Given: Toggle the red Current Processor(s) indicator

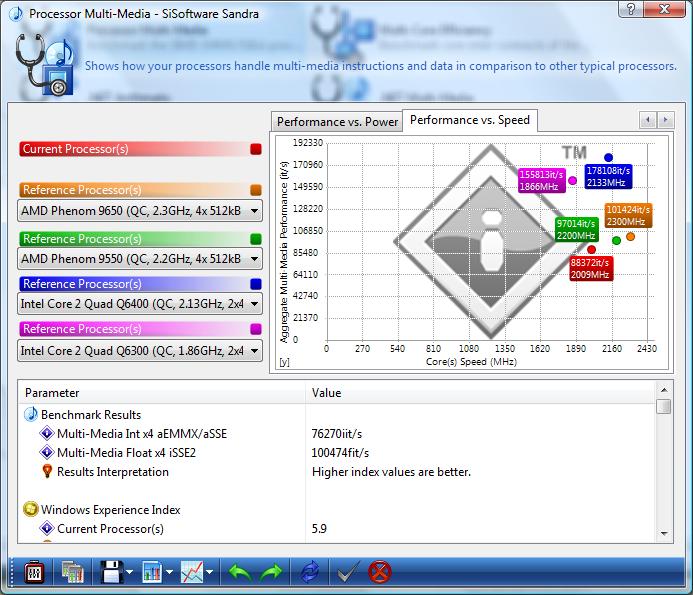Looking at the screenshot, I should point(256,149).
